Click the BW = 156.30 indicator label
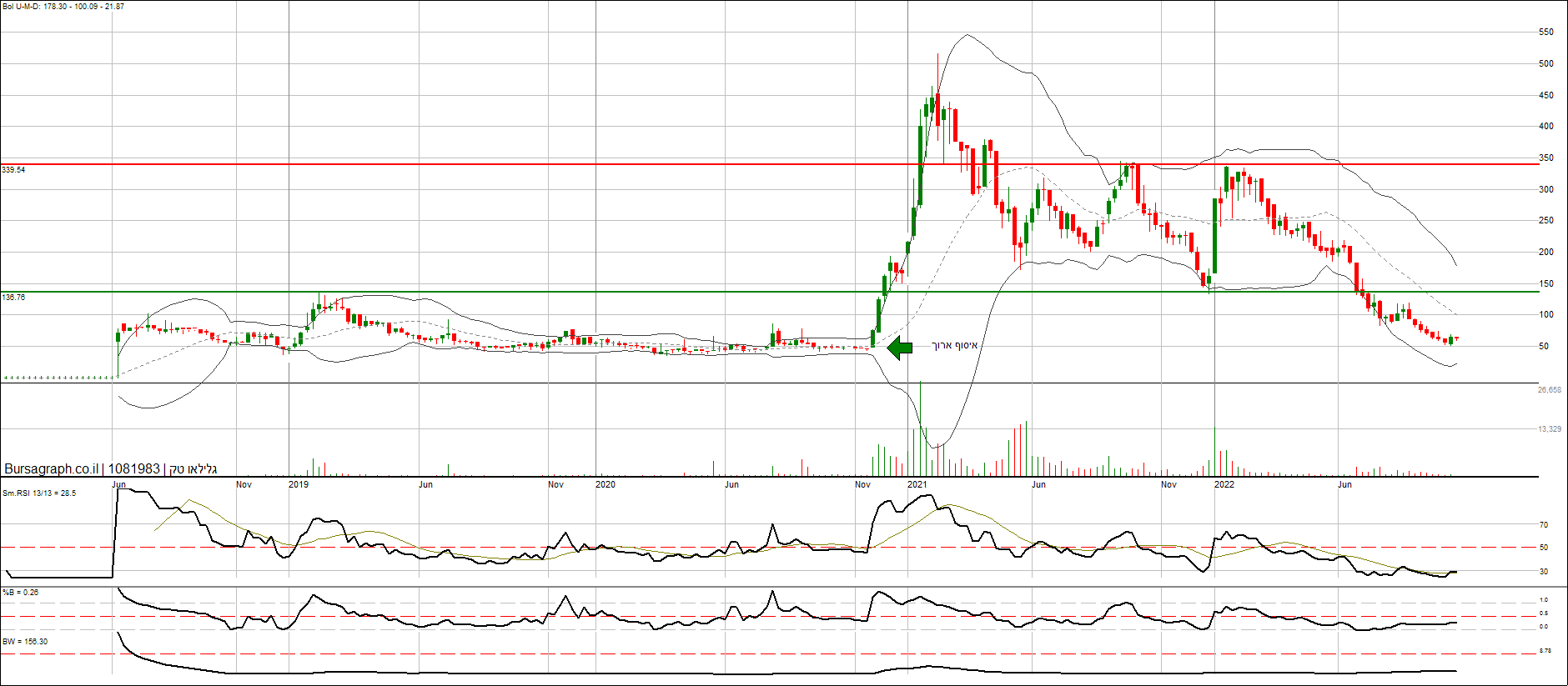The image size is (1568, 686). 25,642
